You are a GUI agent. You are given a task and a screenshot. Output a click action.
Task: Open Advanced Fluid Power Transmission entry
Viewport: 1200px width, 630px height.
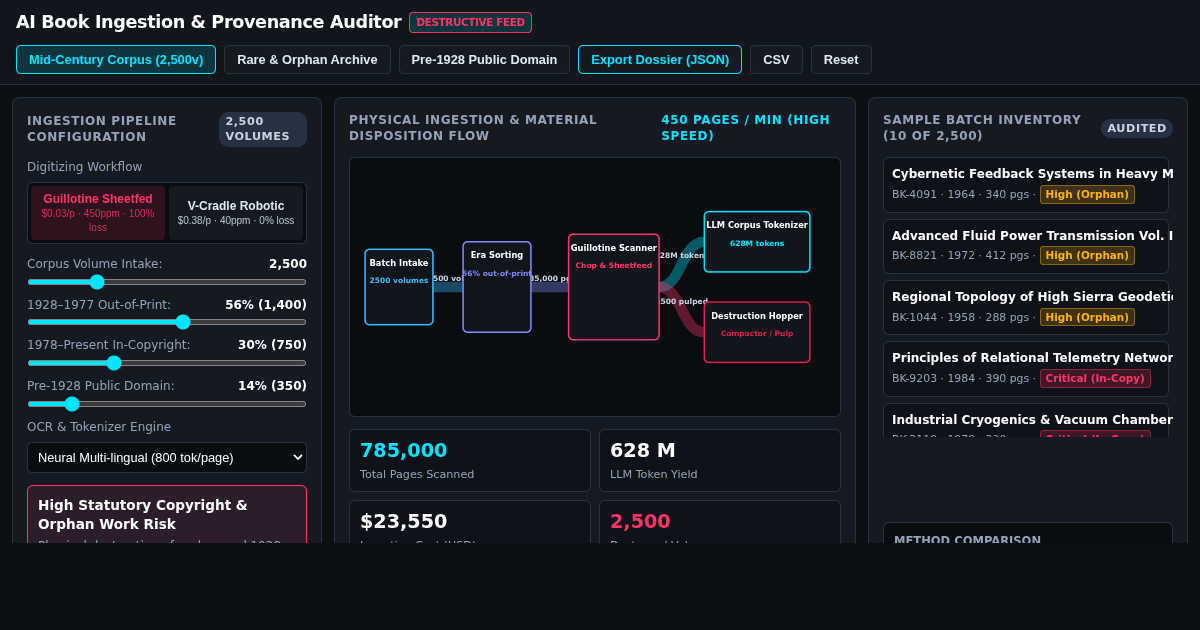pos(1026,247)
